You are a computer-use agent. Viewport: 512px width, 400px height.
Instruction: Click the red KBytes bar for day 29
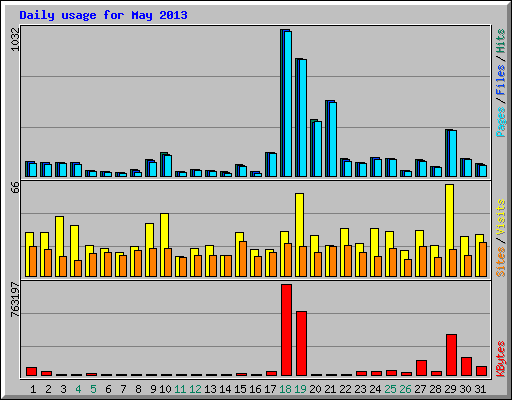point(451,355)
